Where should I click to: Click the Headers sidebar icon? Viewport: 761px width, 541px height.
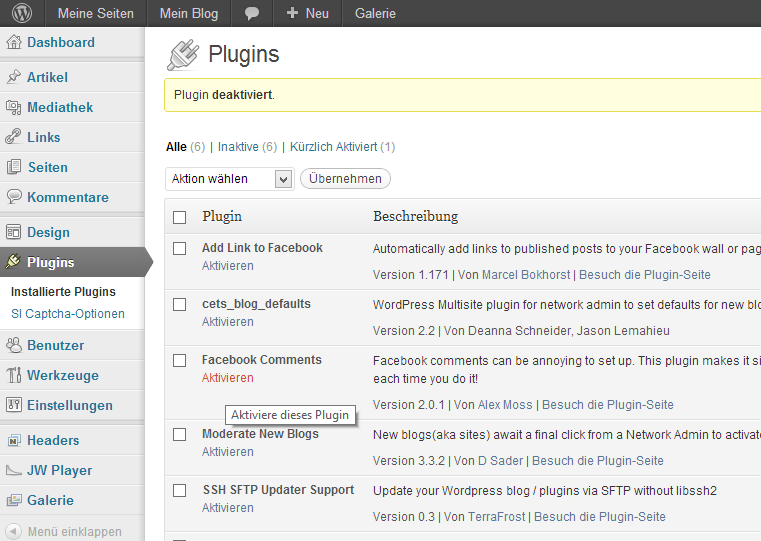(x=14, y=440)
